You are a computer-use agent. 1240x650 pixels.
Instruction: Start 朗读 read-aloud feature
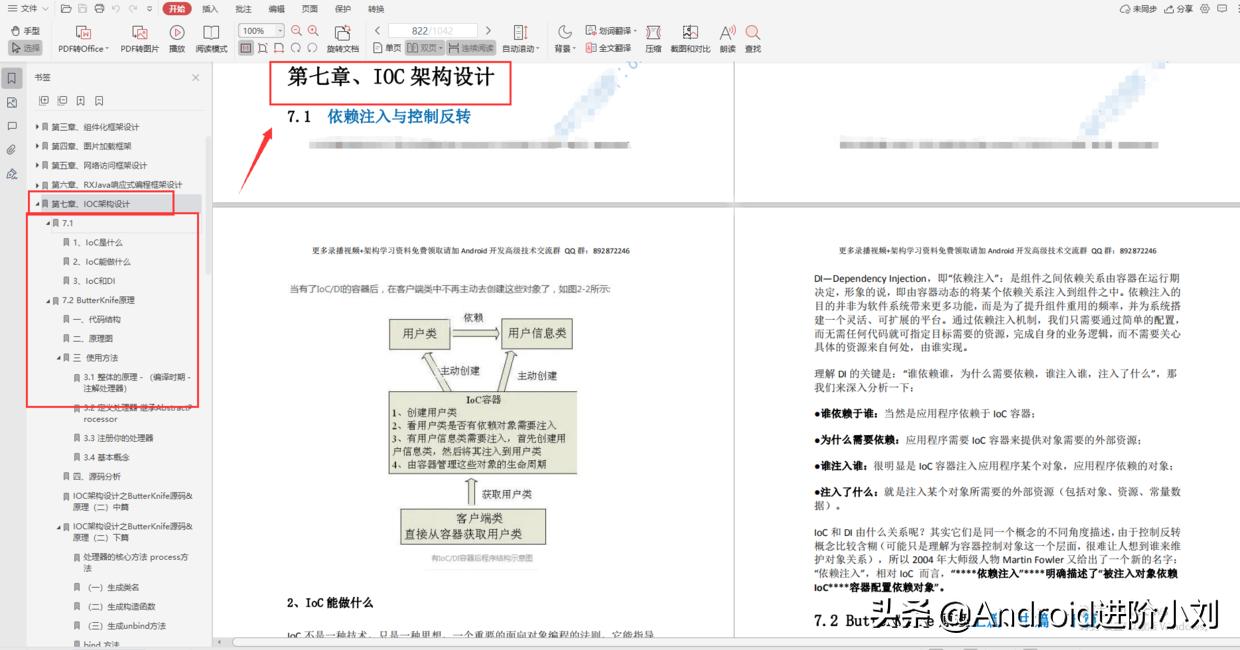click(x=727, y=40)
